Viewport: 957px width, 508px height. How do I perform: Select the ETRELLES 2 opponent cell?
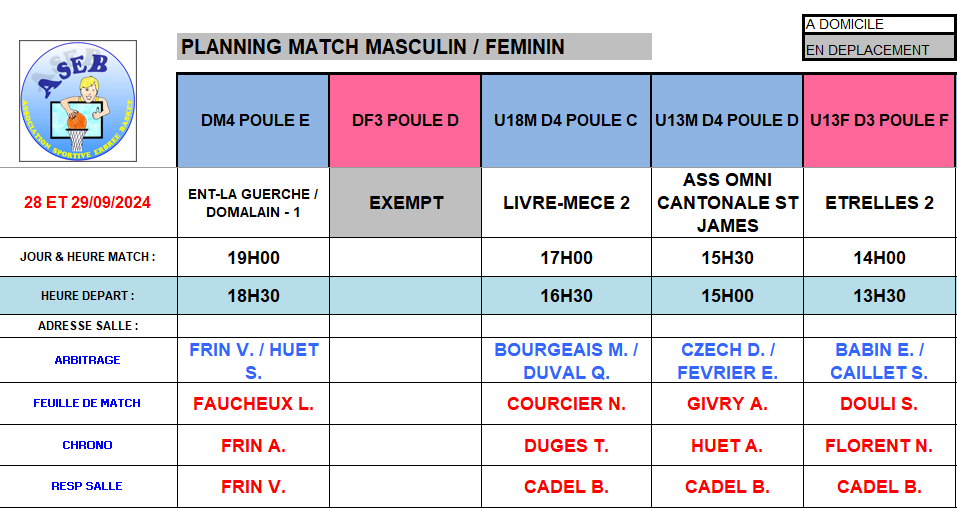click(x=879, y=203)
